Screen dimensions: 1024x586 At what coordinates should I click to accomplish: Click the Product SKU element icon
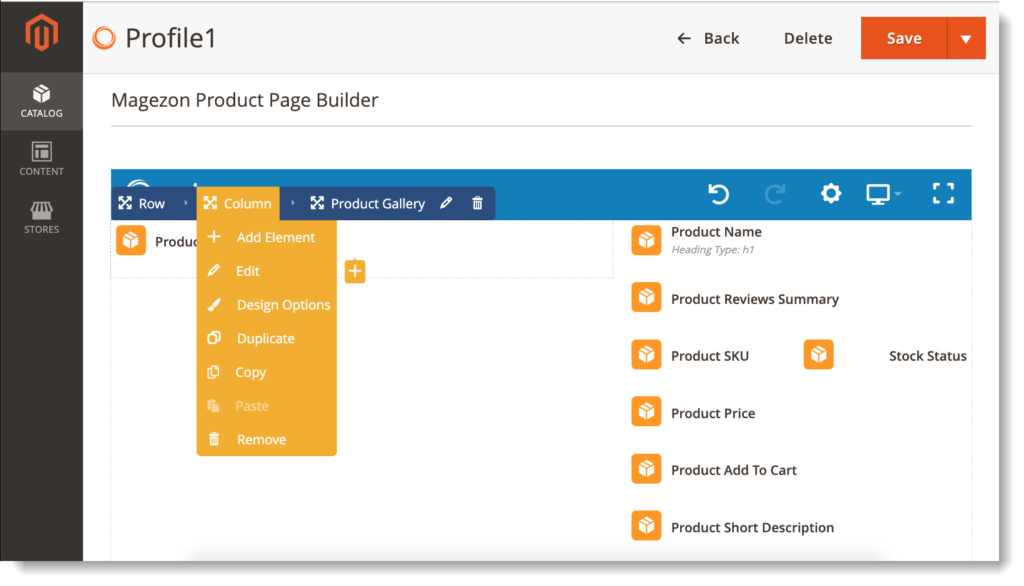pos(646,355)
